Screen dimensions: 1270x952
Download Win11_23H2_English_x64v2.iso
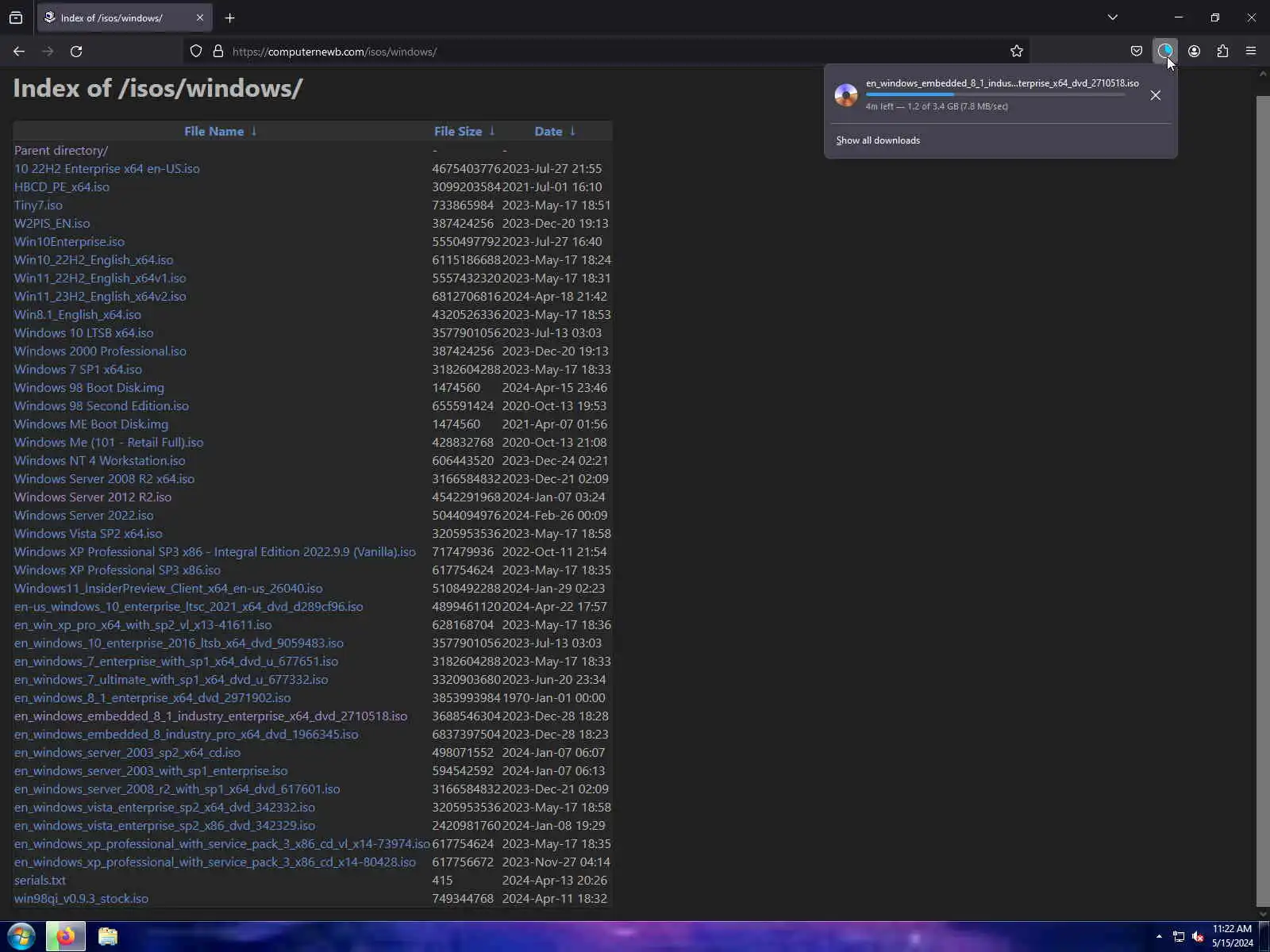tap(100, 297)
